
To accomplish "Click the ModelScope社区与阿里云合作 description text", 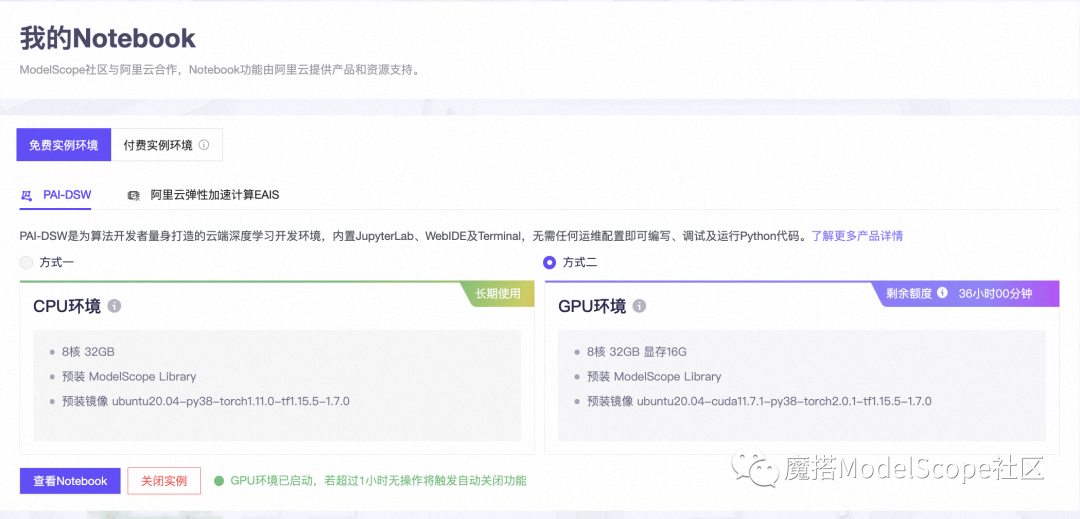I will point(220,70).
